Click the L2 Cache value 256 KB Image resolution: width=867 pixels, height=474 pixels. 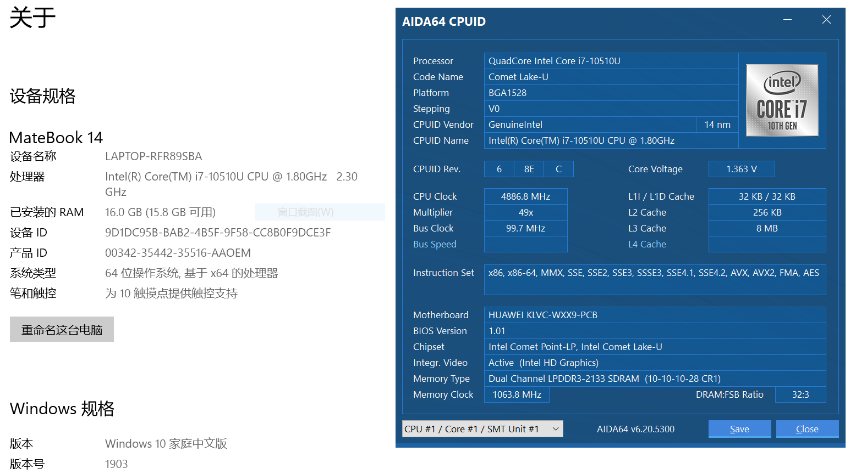767,212
